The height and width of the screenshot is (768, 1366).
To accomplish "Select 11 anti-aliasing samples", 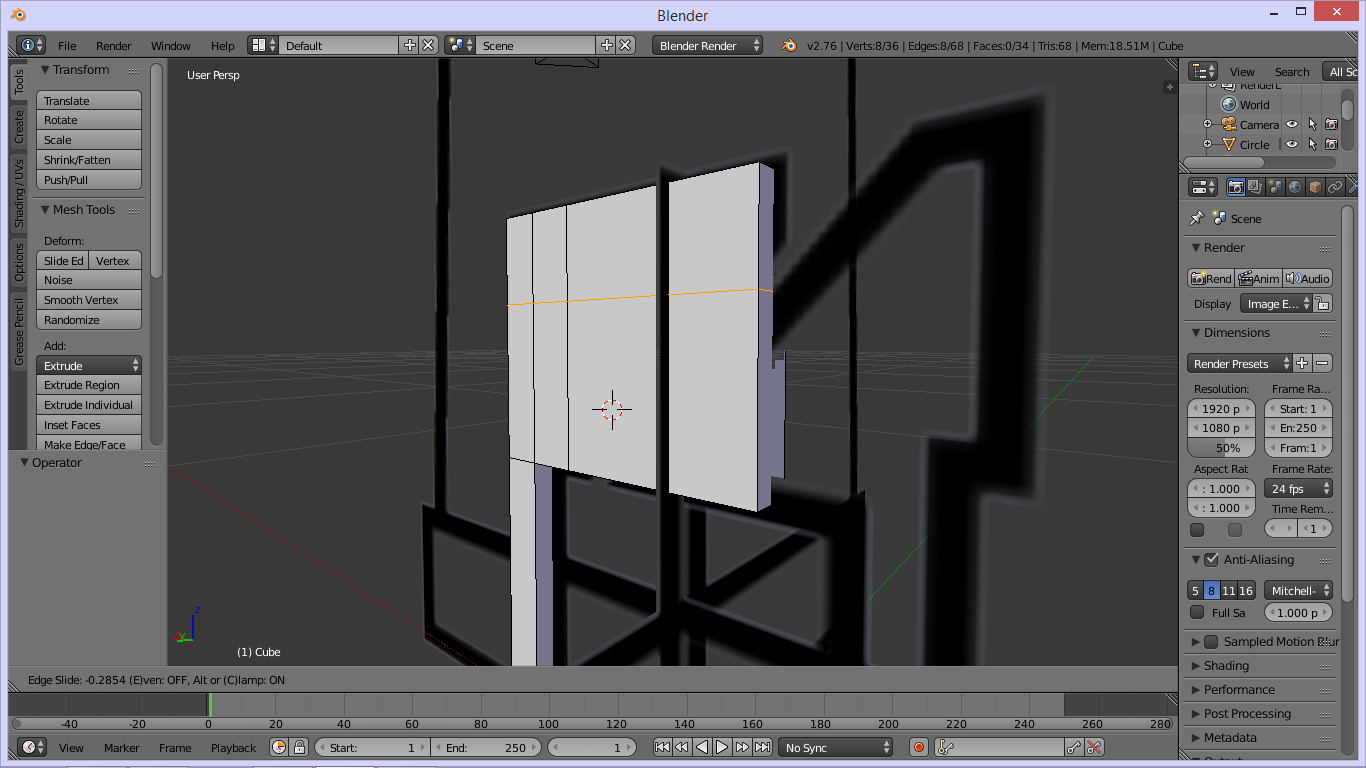I will (1229, 590).
